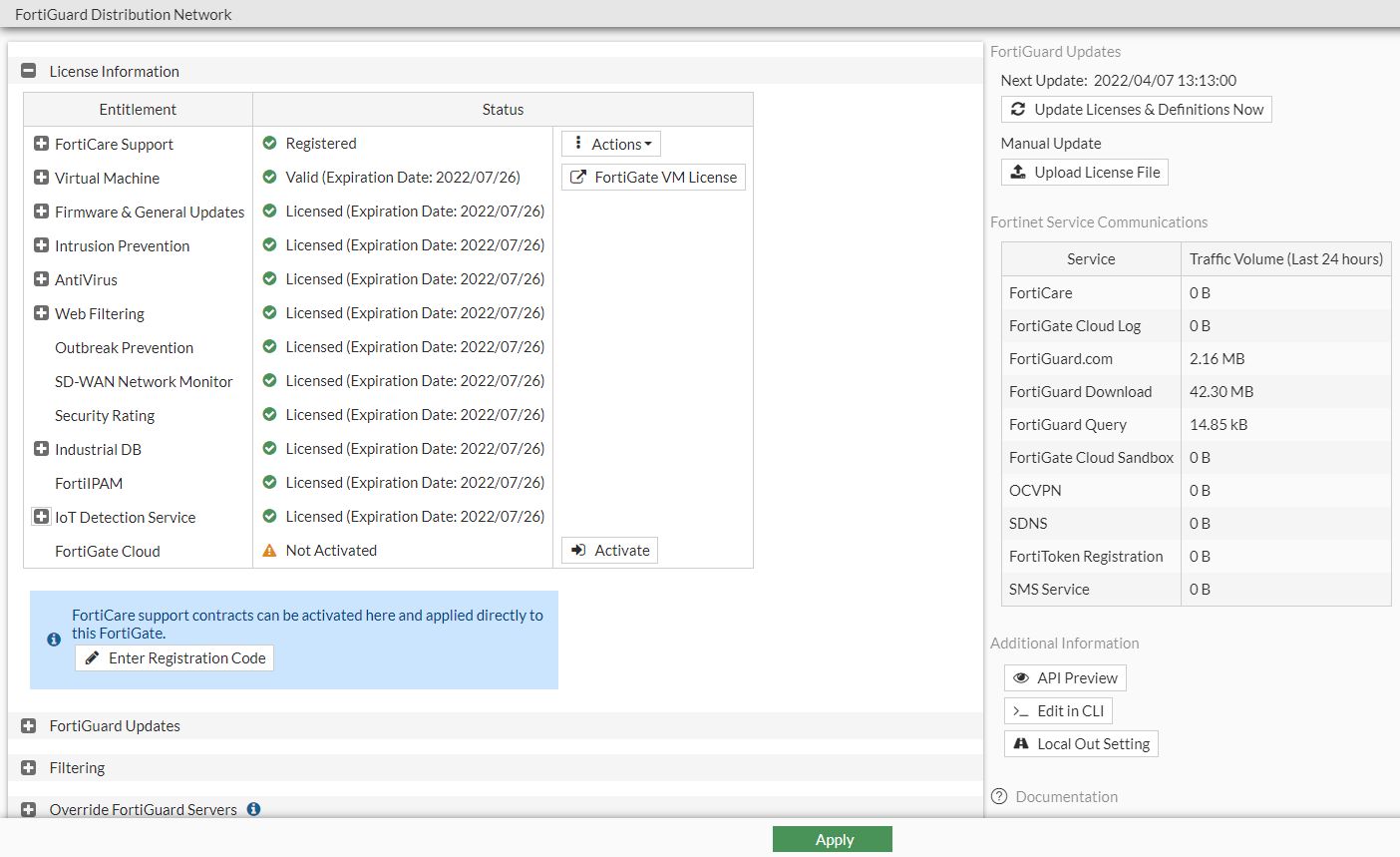Expand the FortiGuard Updates section
The height and width of the screenshot is (857, 1400).
[29, 725]
